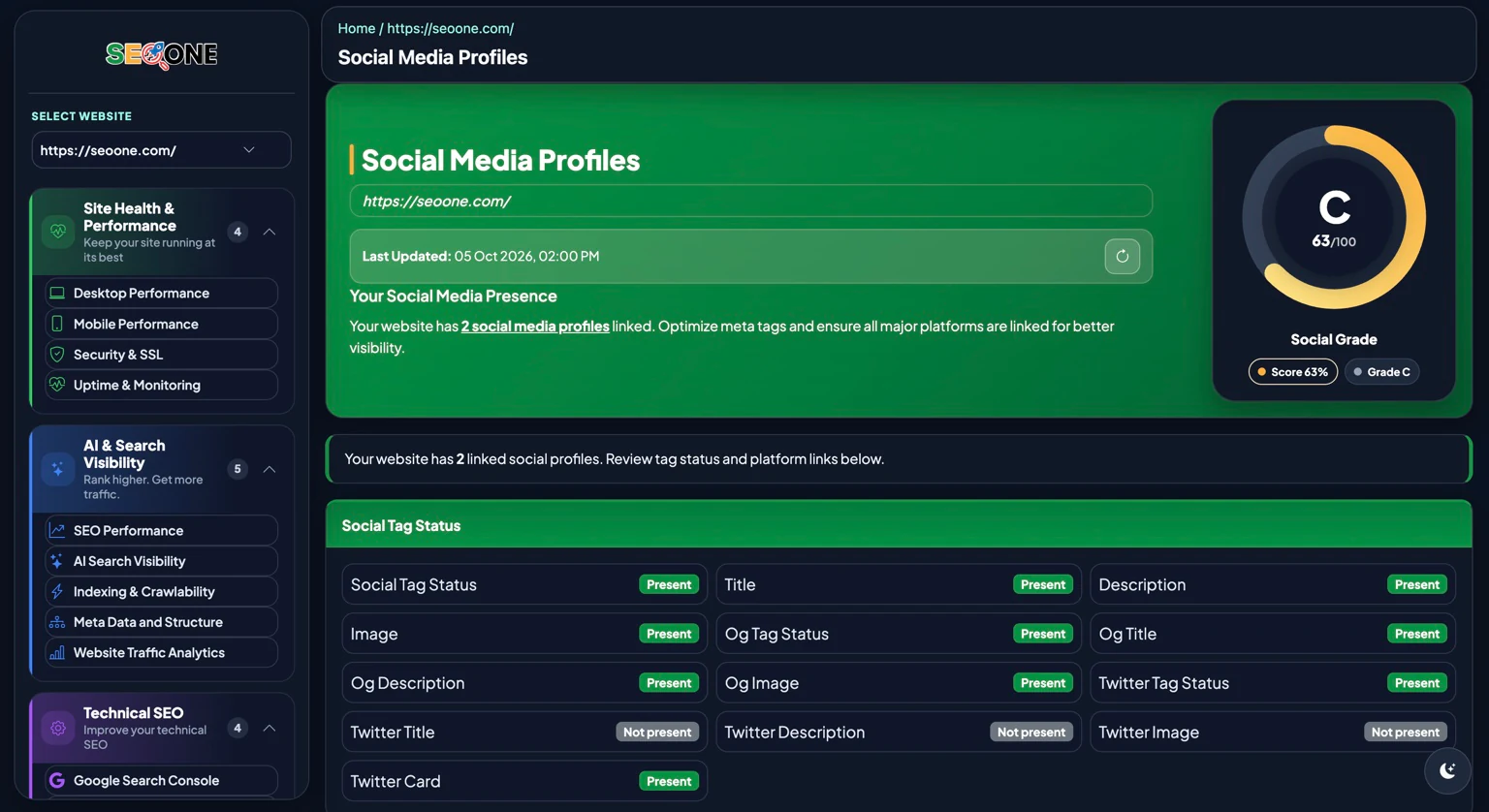Click the Mobile Performance phone icon
This screenshot has width=1489, height=812.
(57, 324)
